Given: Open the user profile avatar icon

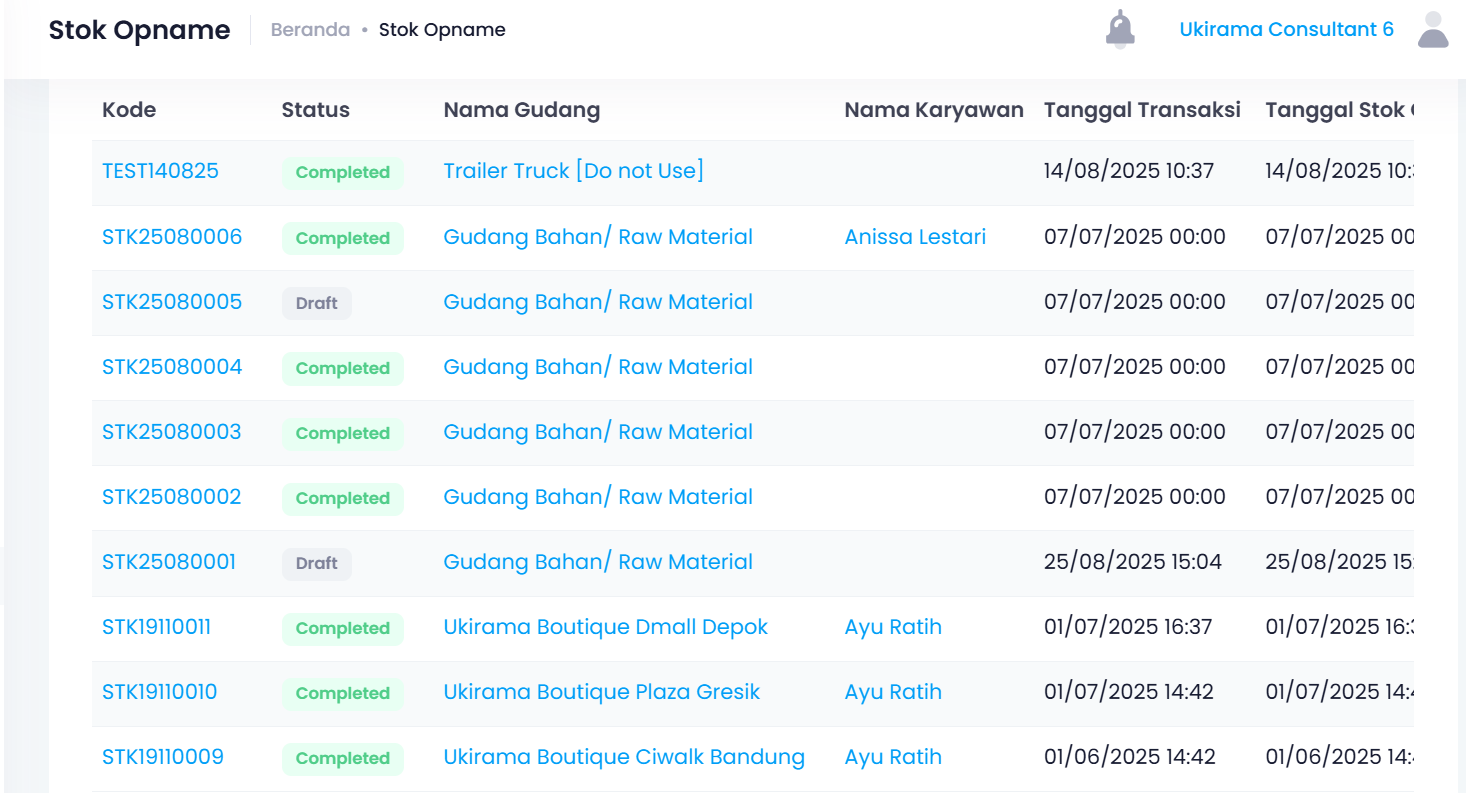Looking at the screenshot, I should click(1433, 28).
